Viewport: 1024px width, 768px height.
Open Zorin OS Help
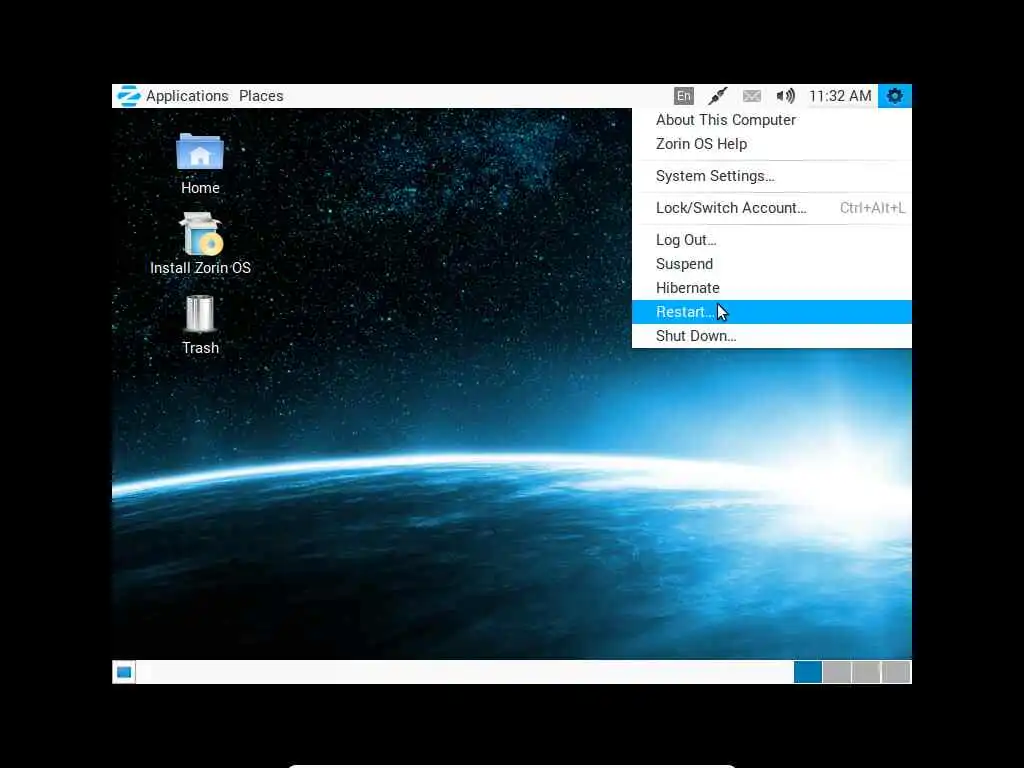771,144
